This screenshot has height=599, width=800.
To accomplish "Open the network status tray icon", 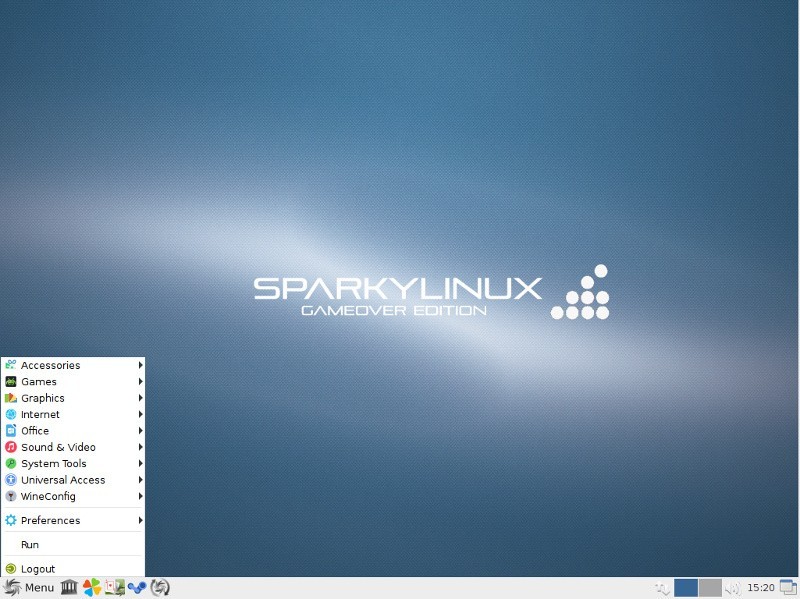I will (x=661, y=588).
